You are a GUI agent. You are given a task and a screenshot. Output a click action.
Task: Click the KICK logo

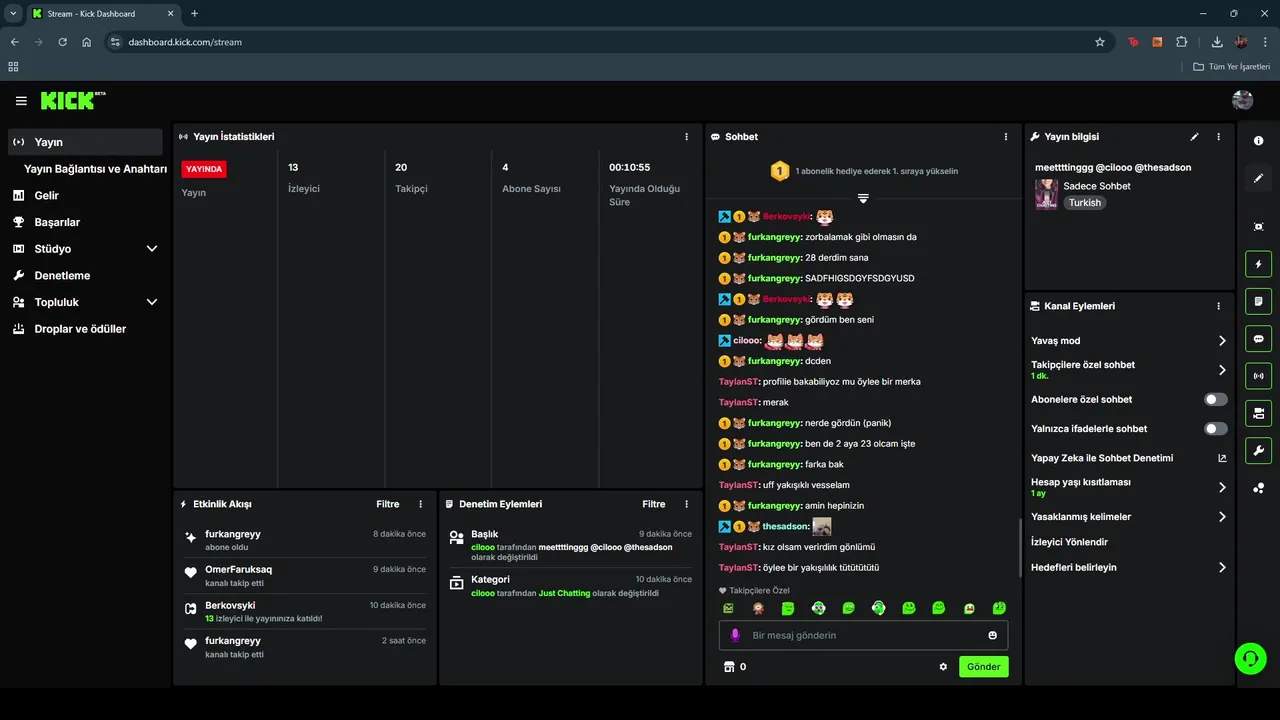(x=72, y=101)
